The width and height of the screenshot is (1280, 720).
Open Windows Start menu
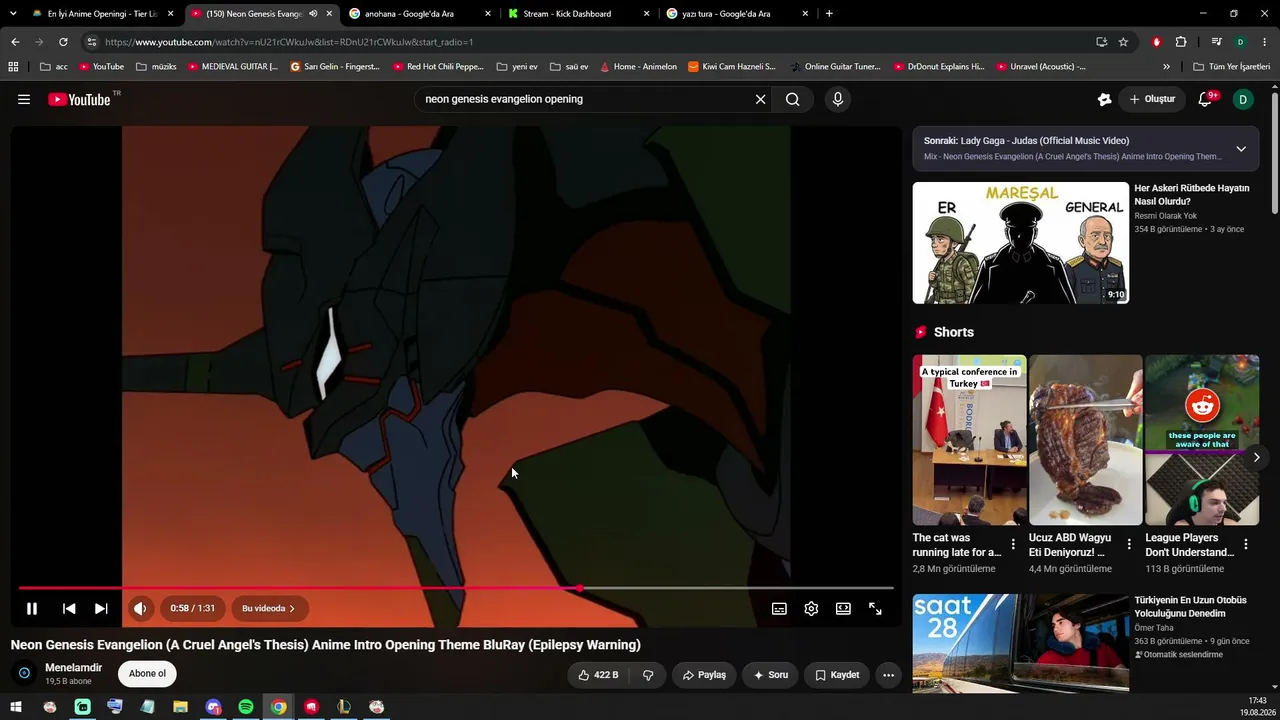16,707
